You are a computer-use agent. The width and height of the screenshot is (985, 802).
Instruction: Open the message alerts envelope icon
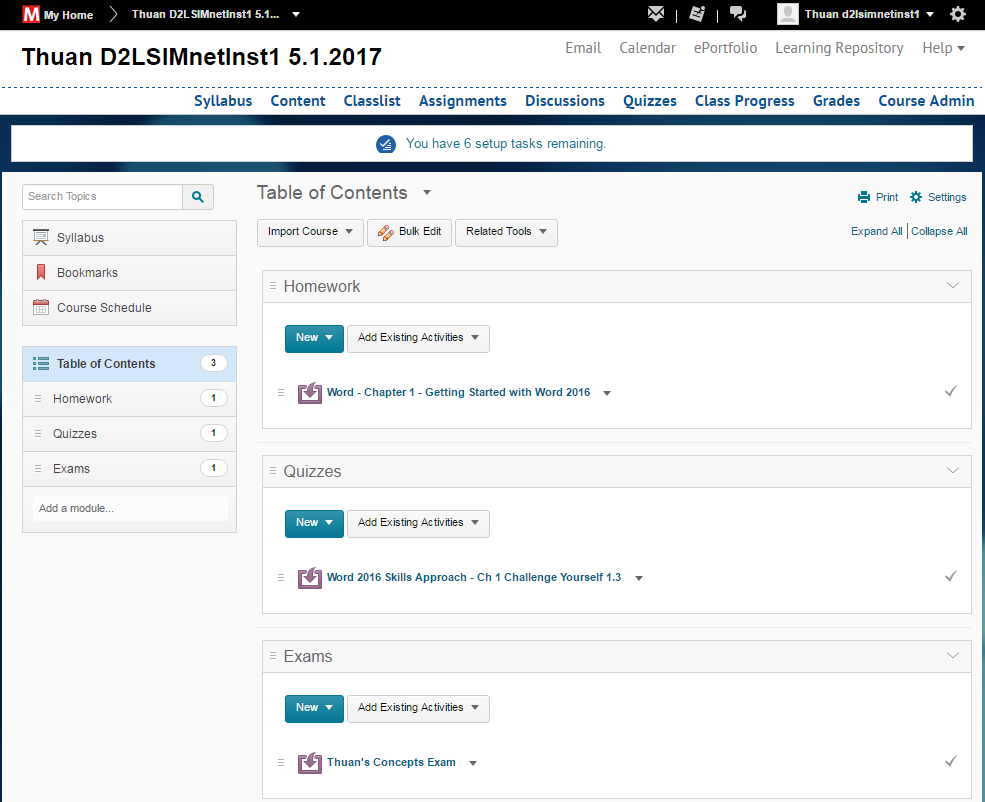(x=656, y=14)
